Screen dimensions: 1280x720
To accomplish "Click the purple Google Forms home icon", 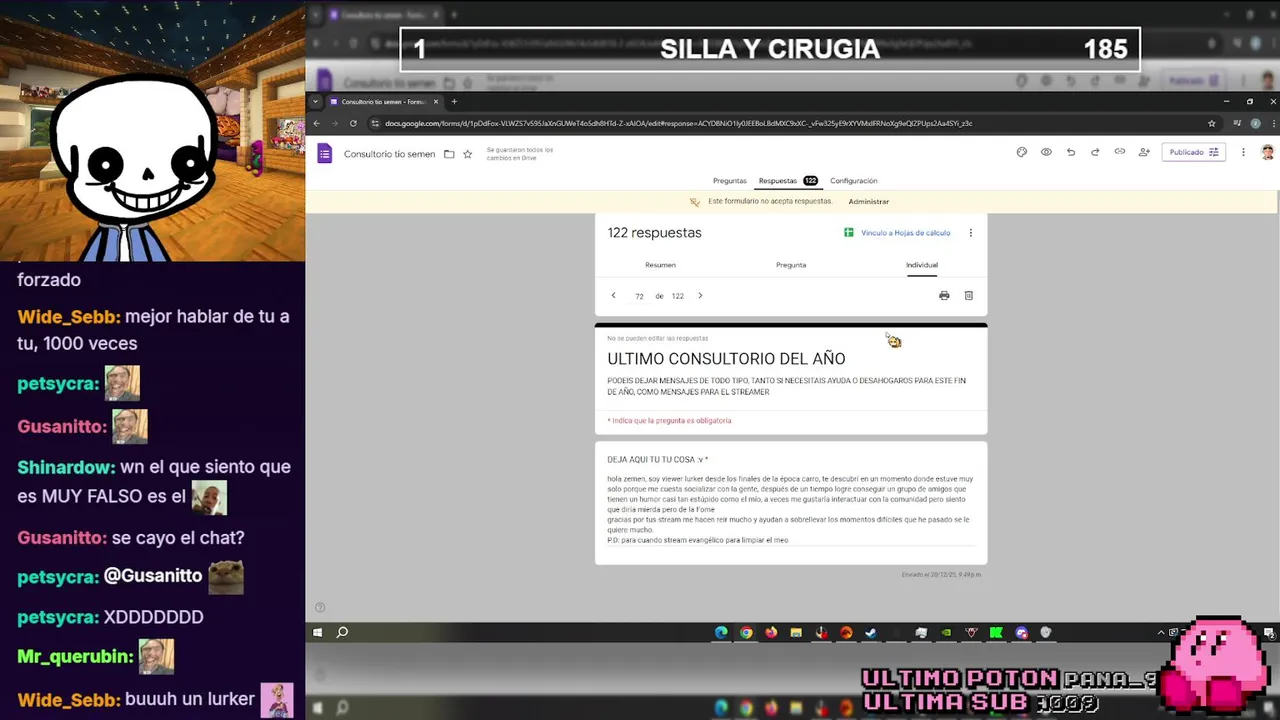I will pos(324,153).
